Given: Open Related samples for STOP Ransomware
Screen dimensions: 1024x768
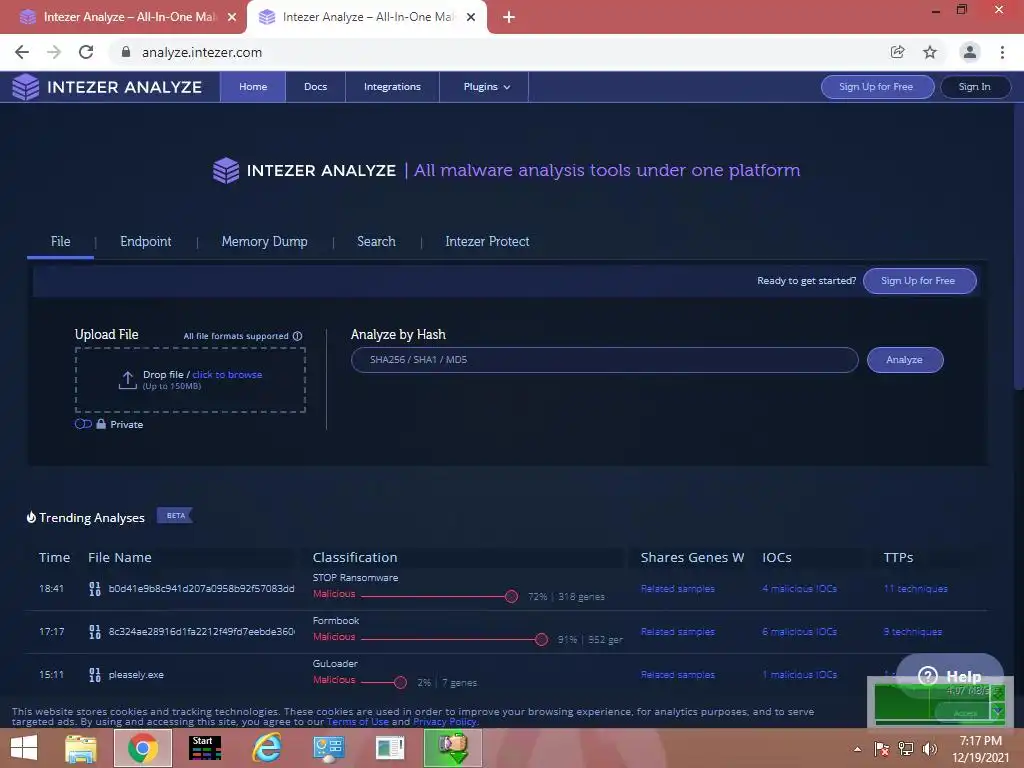Looking at the screenshot, I should click(x=678, y=588).
